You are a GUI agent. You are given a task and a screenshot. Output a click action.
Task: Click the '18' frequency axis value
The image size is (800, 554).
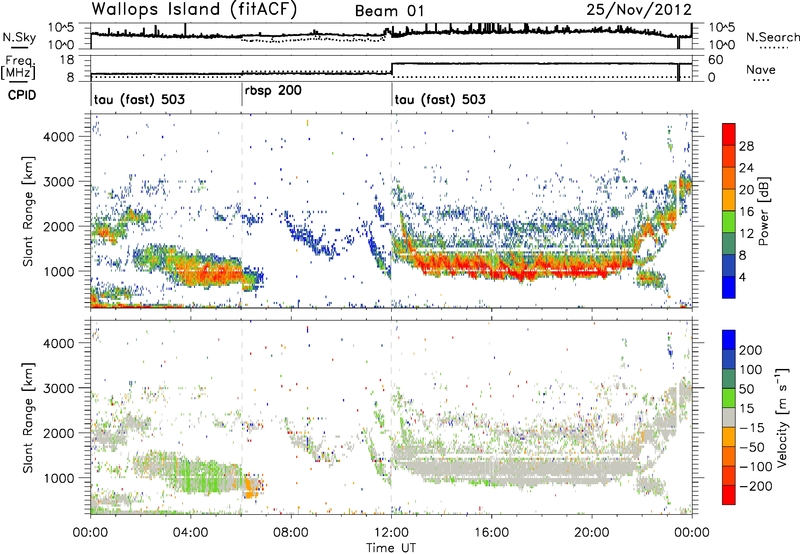point(67,60)
